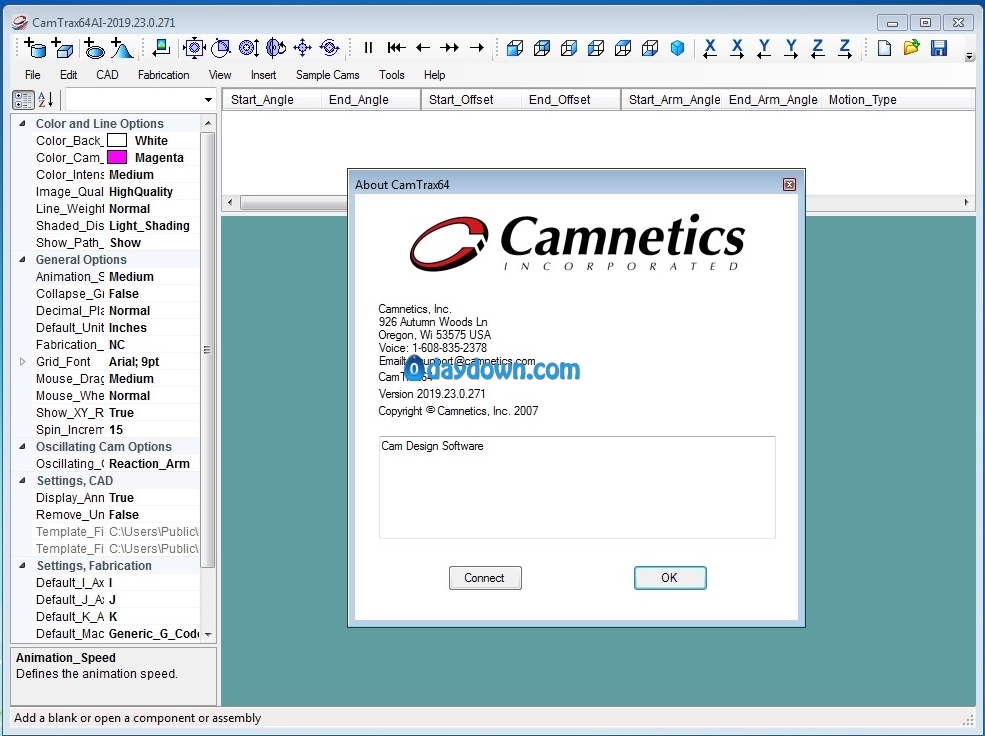Click the new blank document icon
Screen dimensions: 985x736
click(884, 48)
